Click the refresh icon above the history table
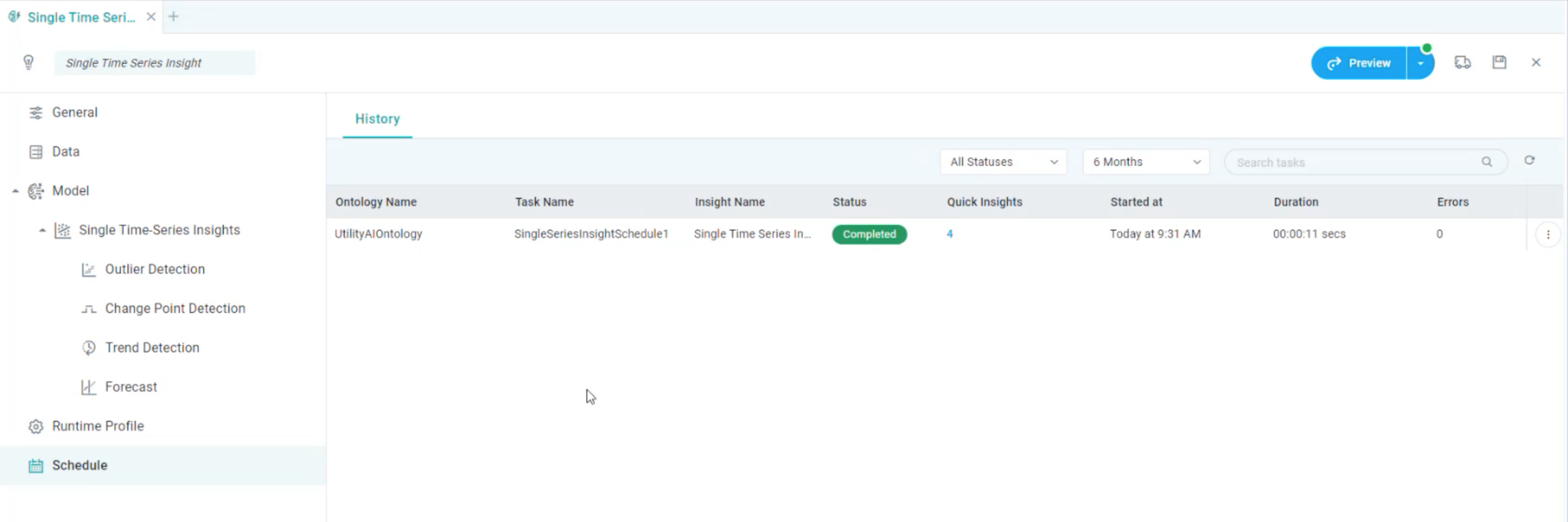Image resolution: width=1568 pixels, height=522 pixels. 1530,160
